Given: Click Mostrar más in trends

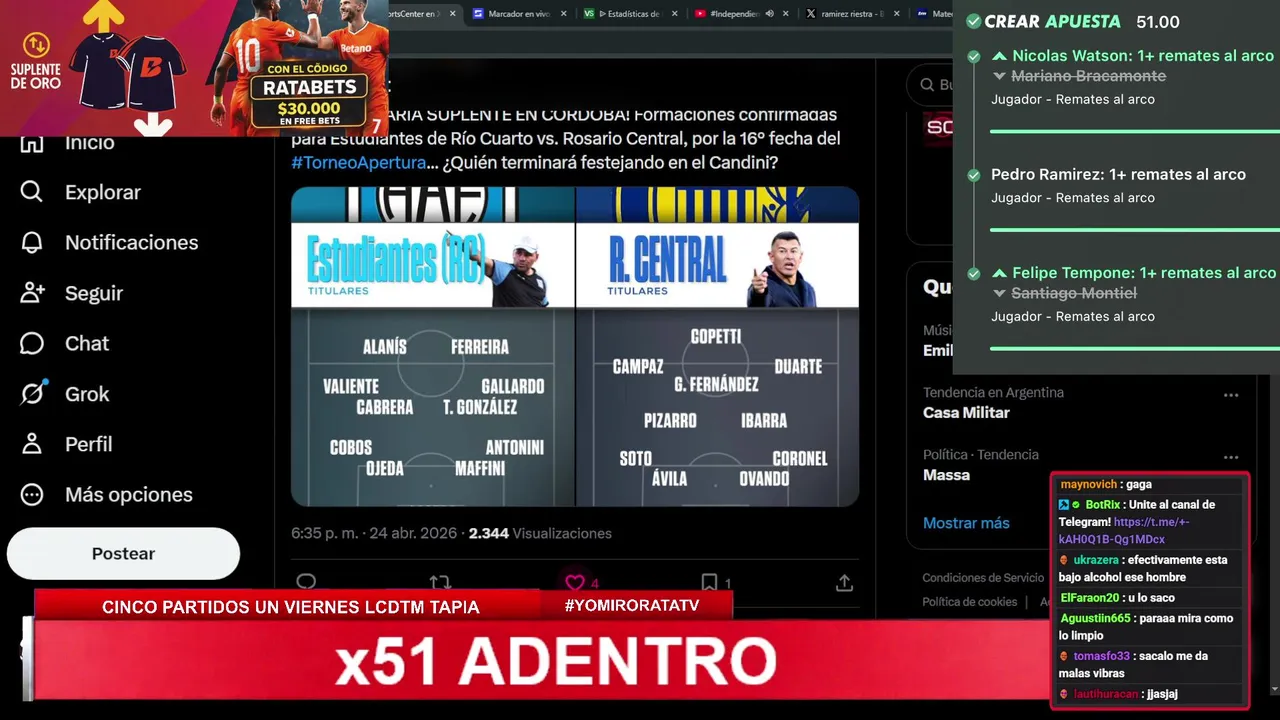Looking at the screenshot, I should pyautogui.click(x=966, y=523).
